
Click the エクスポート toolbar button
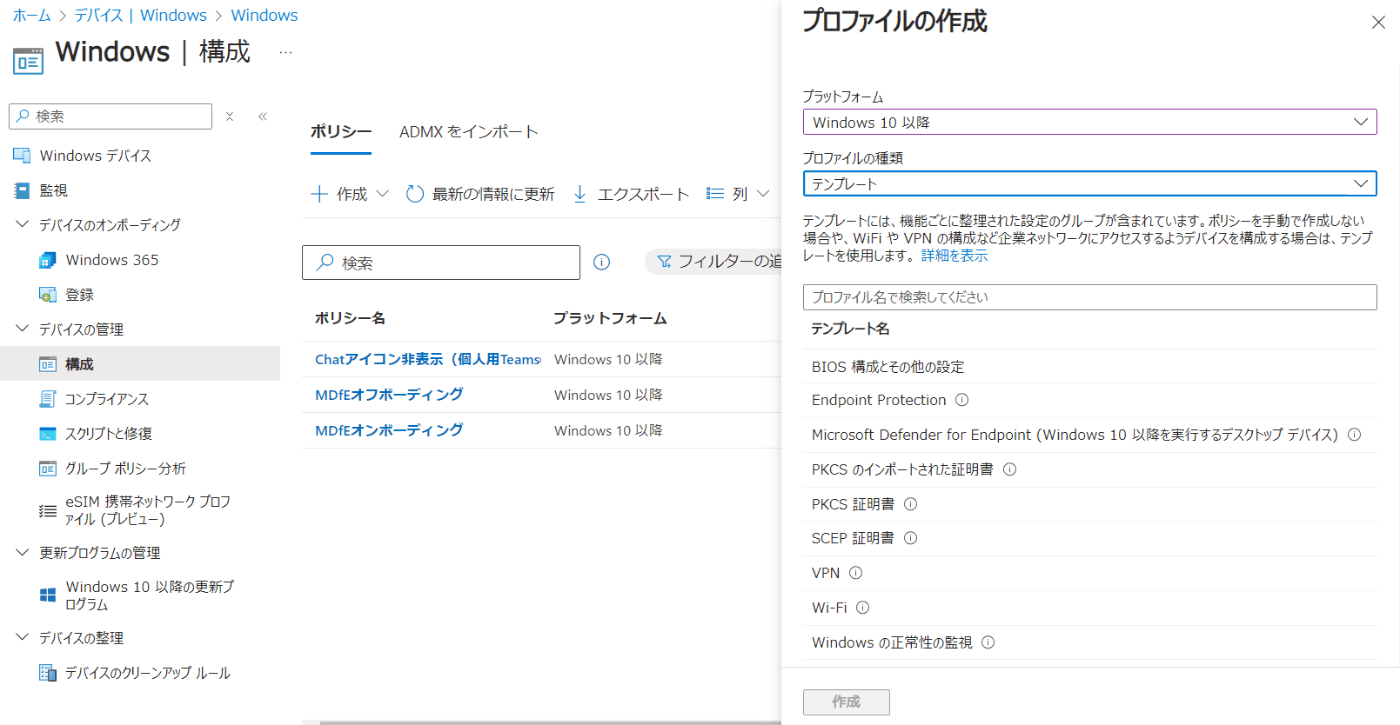(630, 194)
